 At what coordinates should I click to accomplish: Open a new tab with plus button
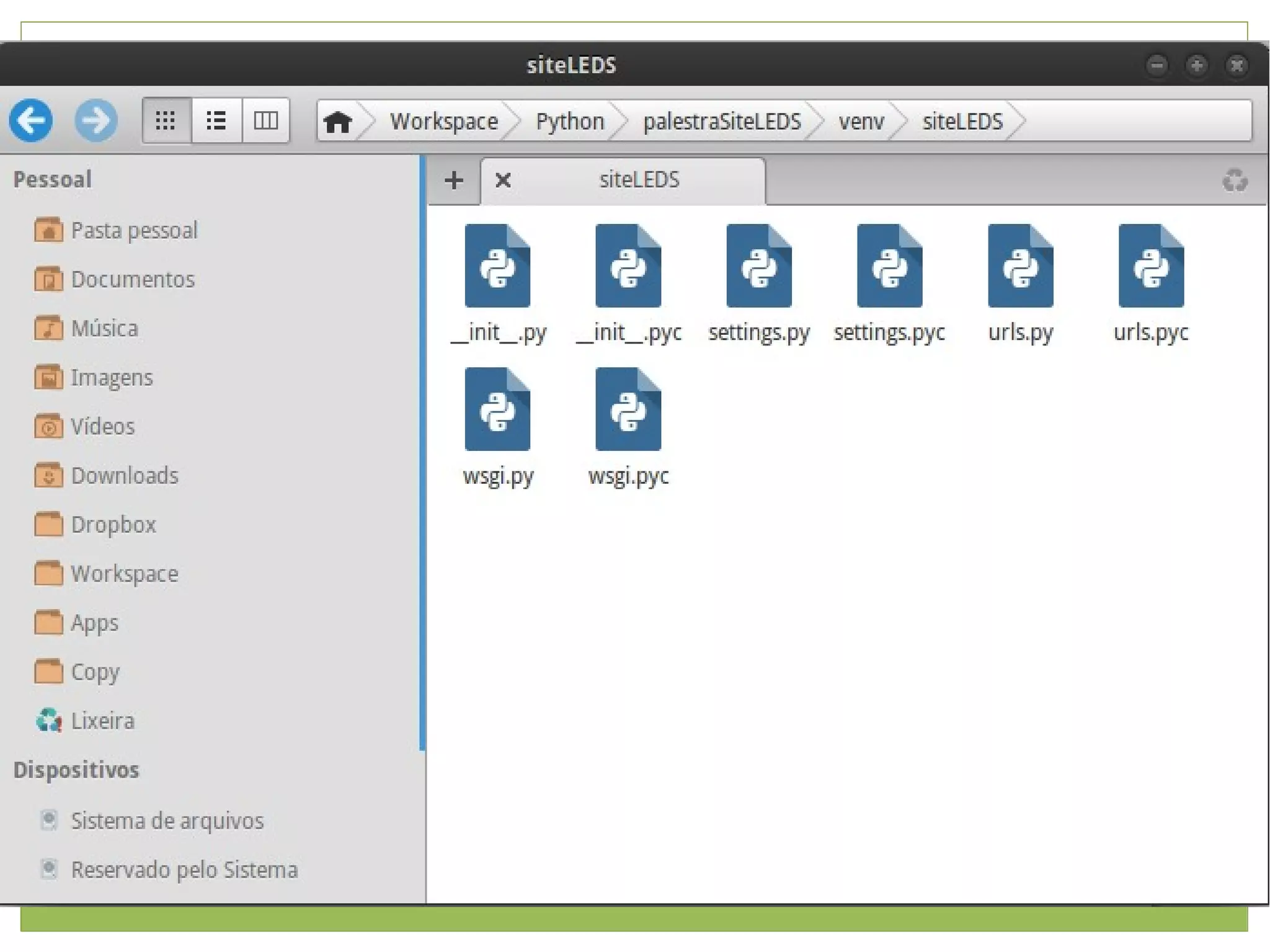(x=454, y=180)
